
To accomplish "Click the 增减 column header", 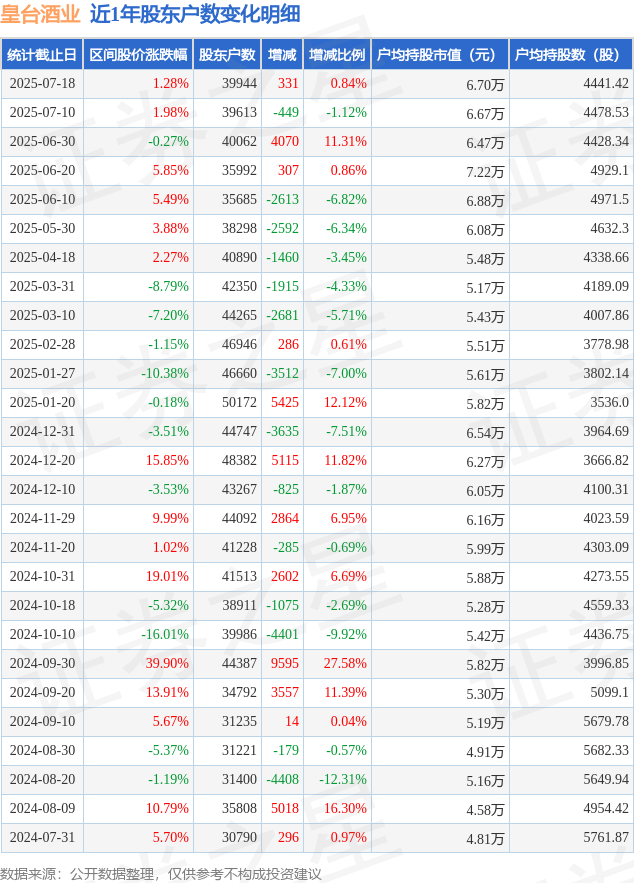I will [282, 55].
